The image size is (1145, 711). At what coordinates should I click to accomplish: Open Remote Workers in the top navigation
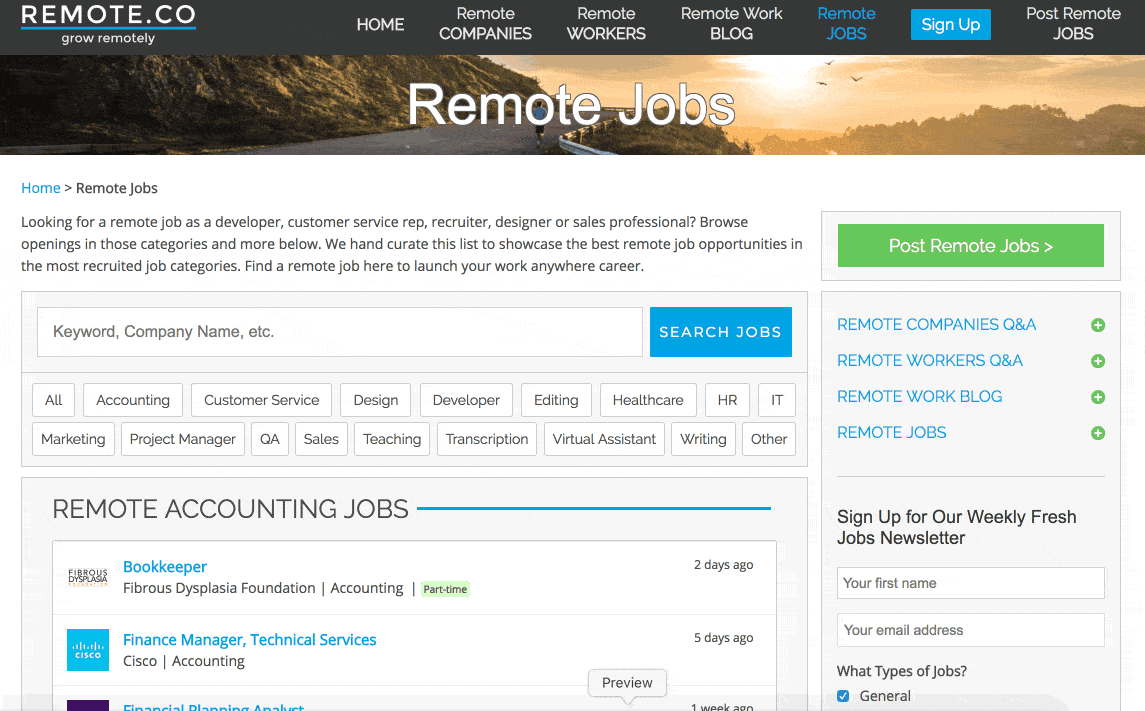tap(606, 24)
